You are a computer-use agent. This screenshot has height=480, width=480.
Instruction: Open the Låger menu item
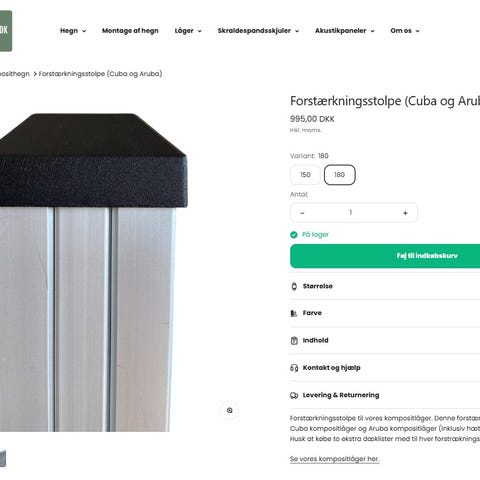[x=188, y=31]
